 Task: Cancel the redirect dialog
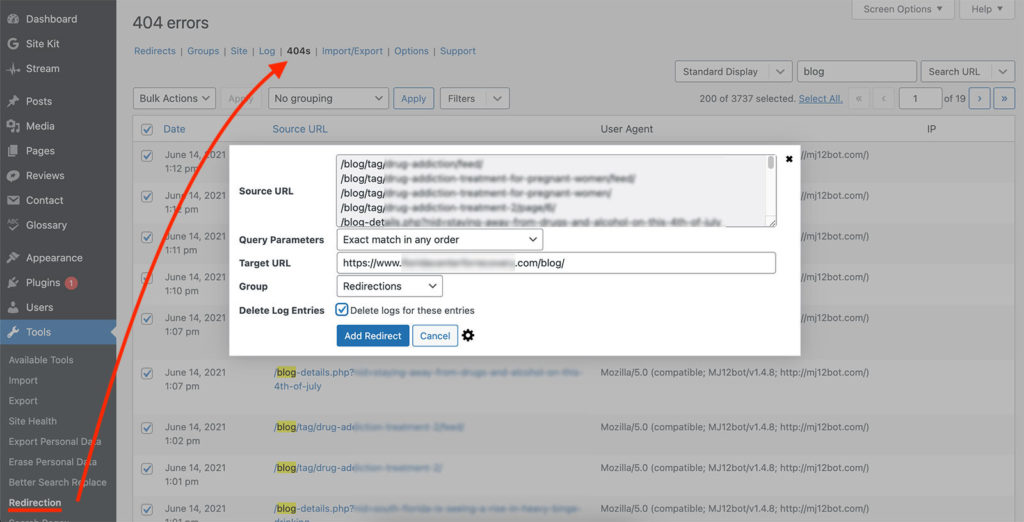click(435, 336)
